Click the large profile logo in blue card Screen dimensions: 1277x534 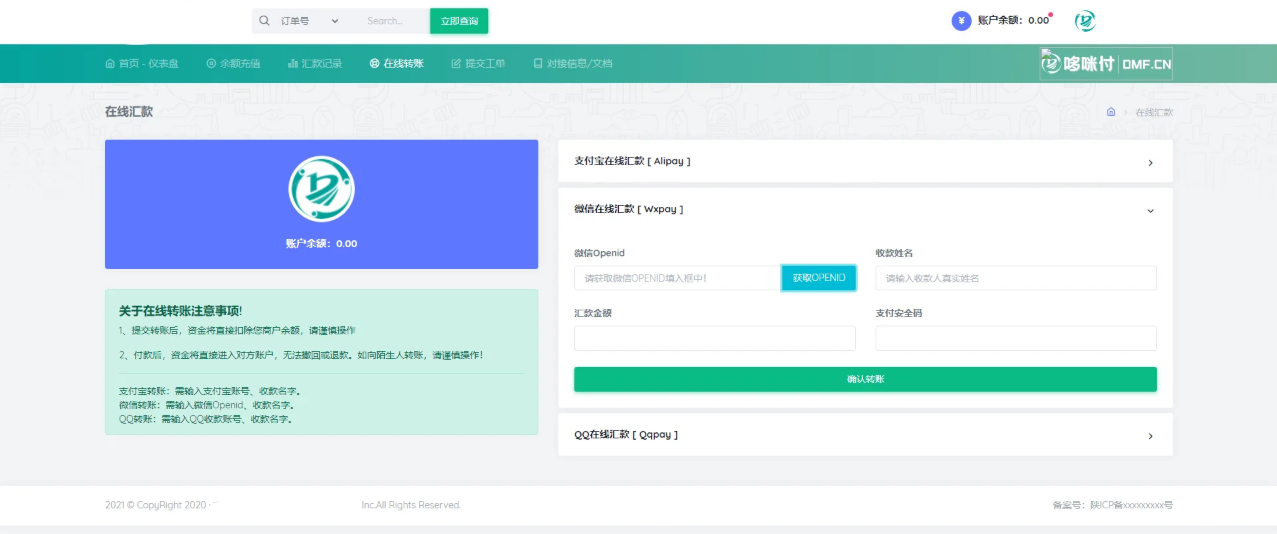tap(321, 189)
